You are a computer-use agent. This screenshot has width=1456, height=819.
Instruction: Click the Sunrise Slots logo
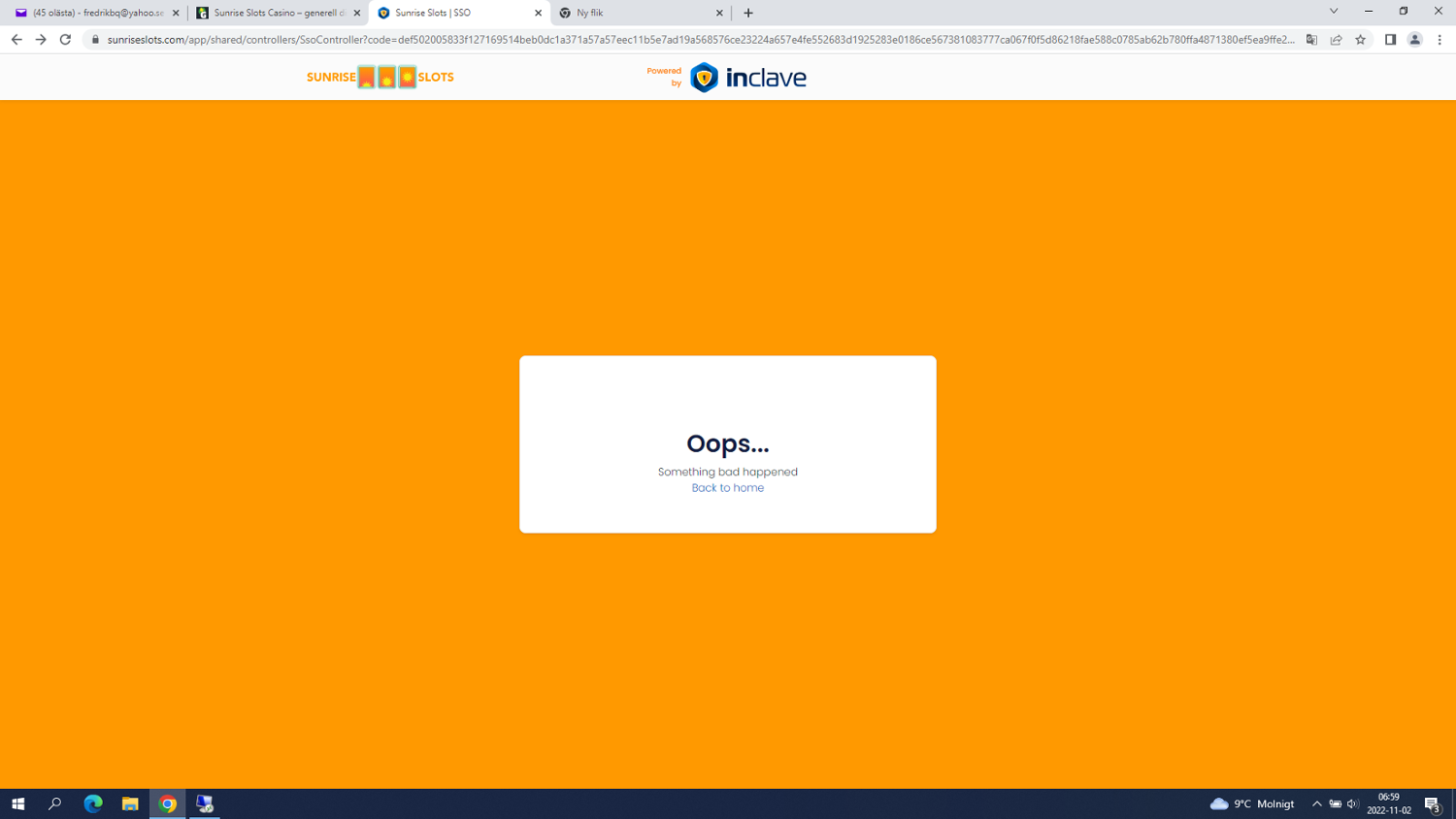coord(380,78)
